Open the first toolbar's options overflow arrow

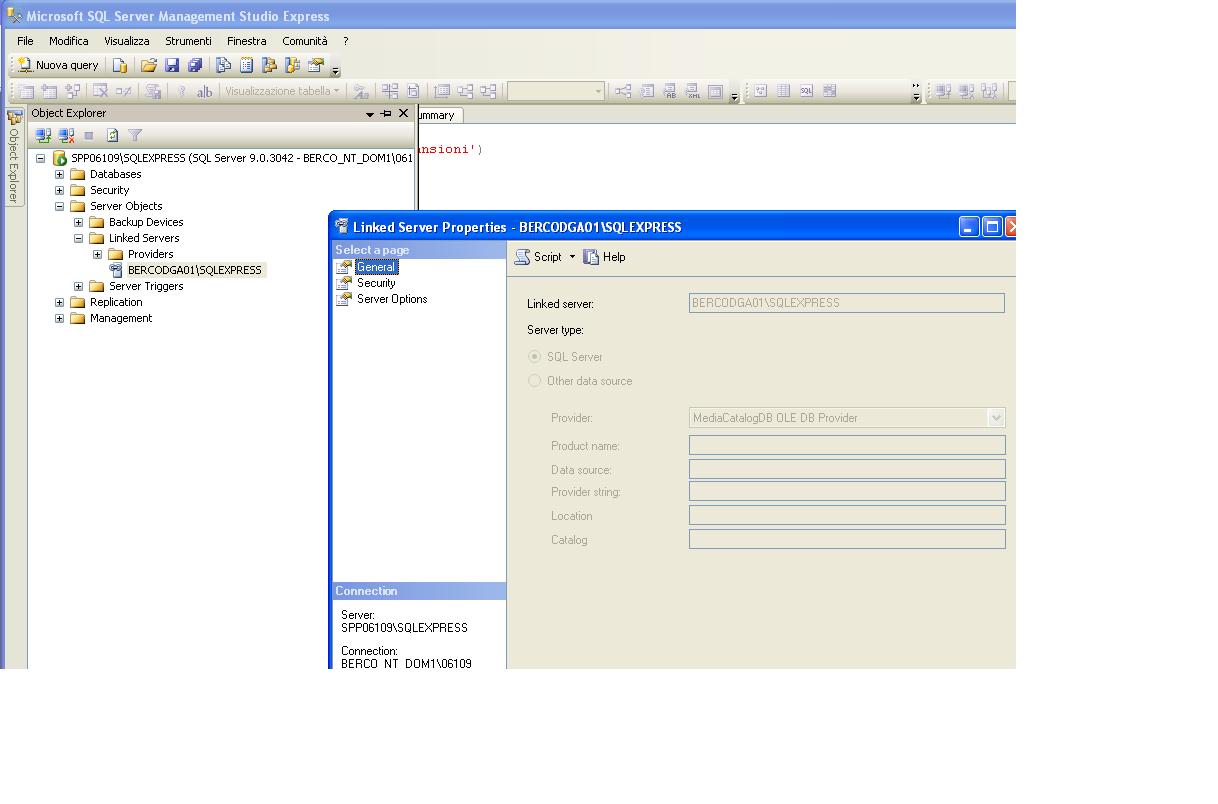point(335,70)
